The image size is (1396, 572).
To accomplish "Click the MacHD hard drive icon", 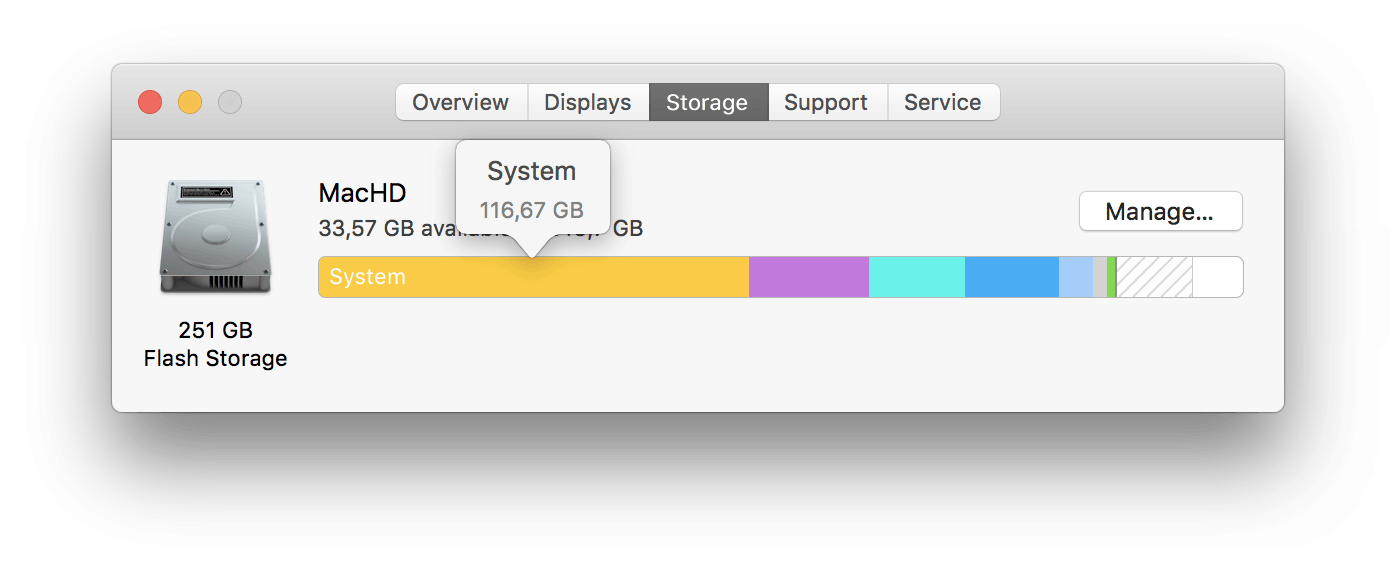I will (215, 238).
